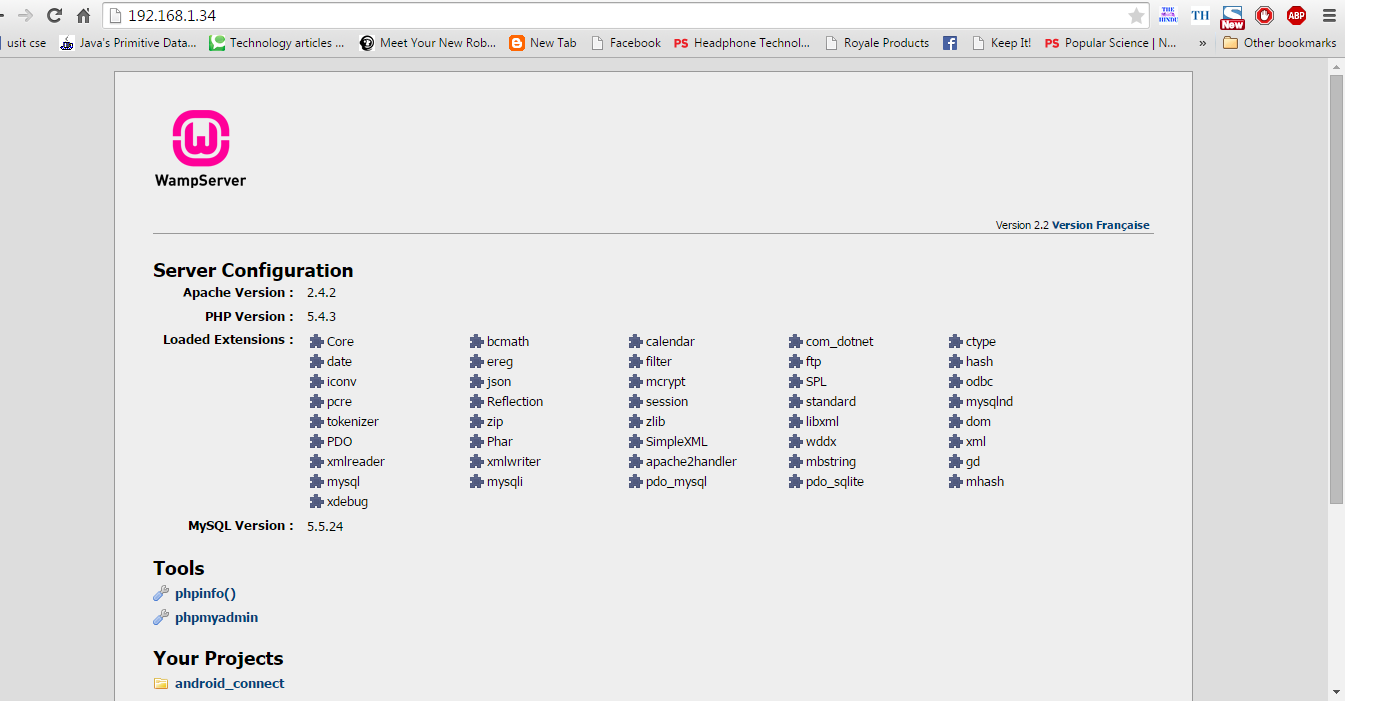Open the android_connect project link
This screenshot has width=1379, height=701.
pyautogui.click(x=229, y=684)
